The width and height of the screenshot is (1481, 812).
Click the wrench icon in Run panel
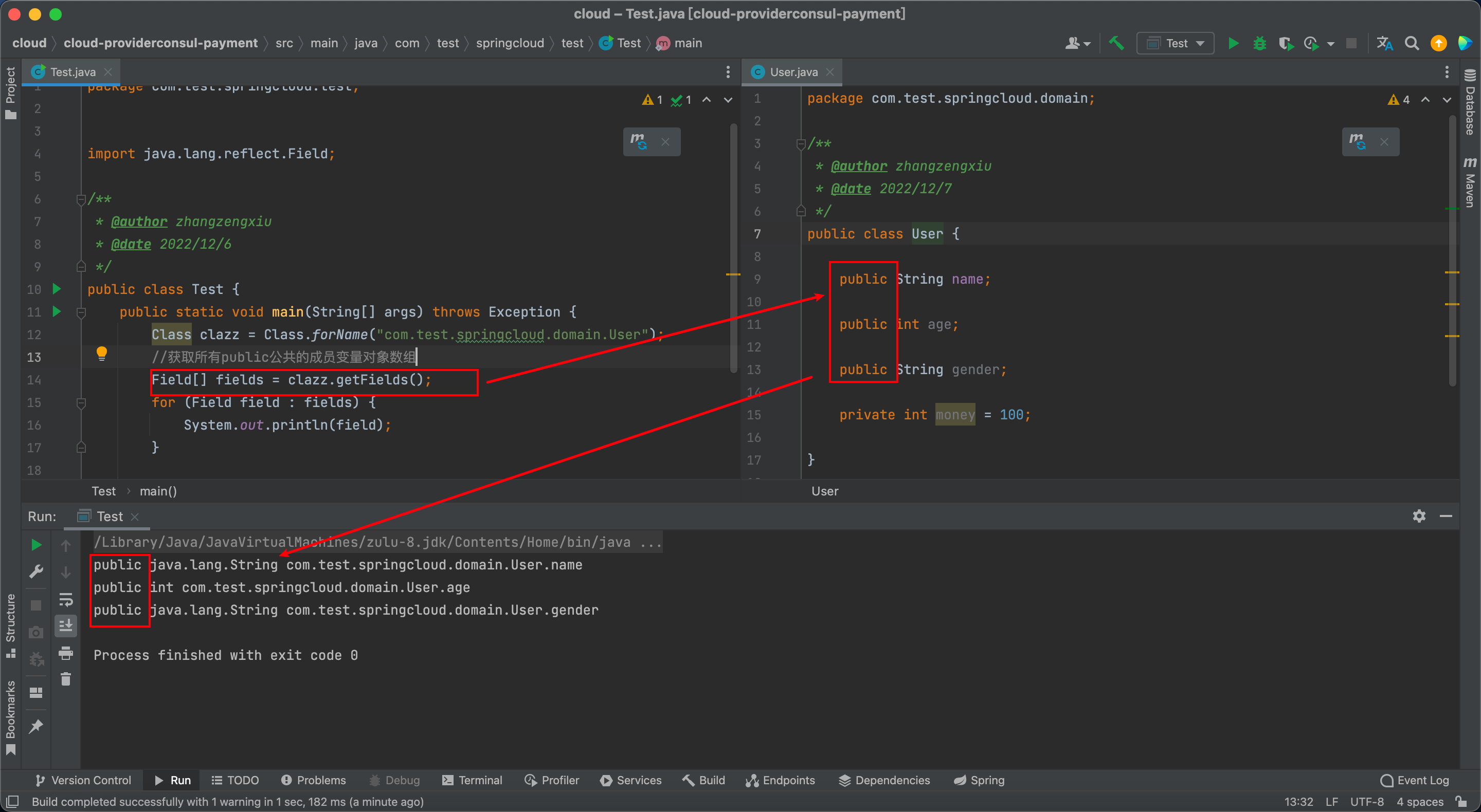pos(35,572)
